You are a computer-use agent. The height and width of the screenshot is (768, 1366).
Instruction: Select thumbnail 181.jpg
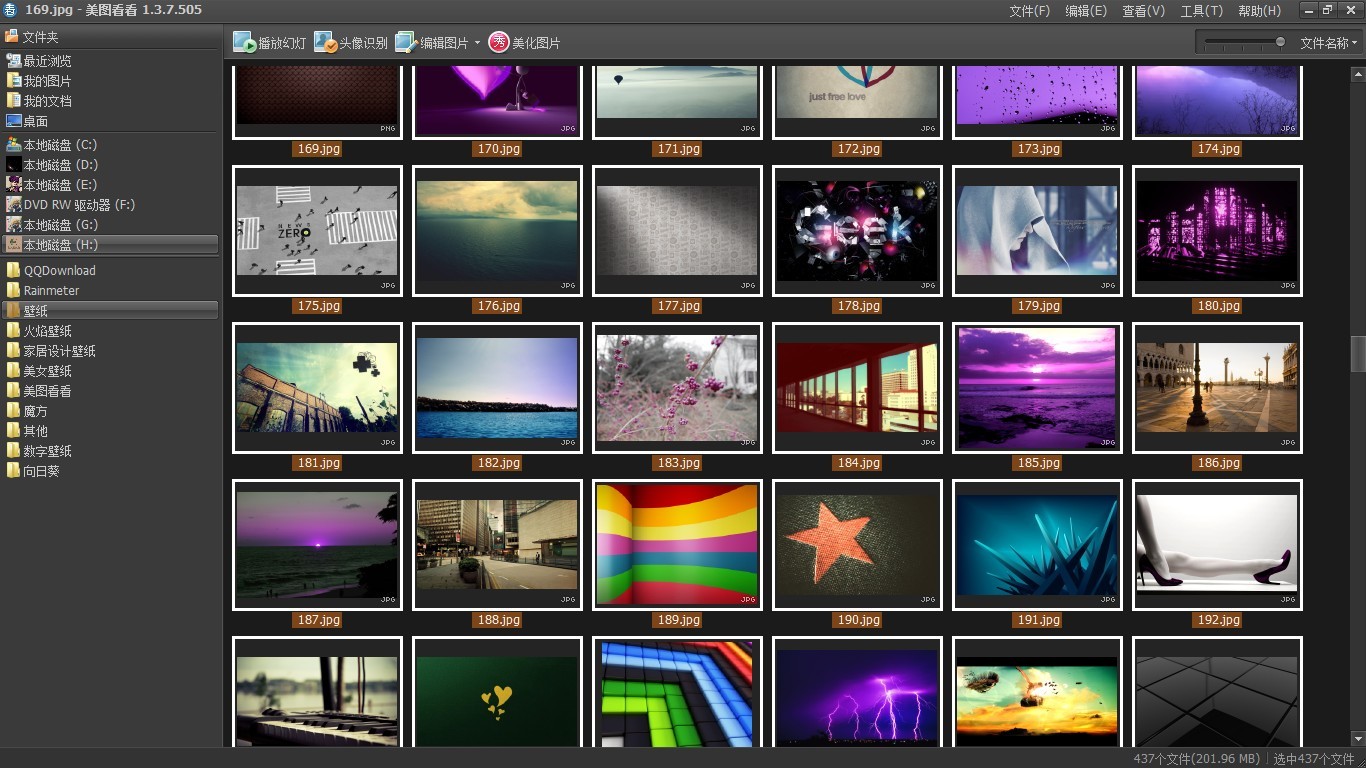coord(317,388)
